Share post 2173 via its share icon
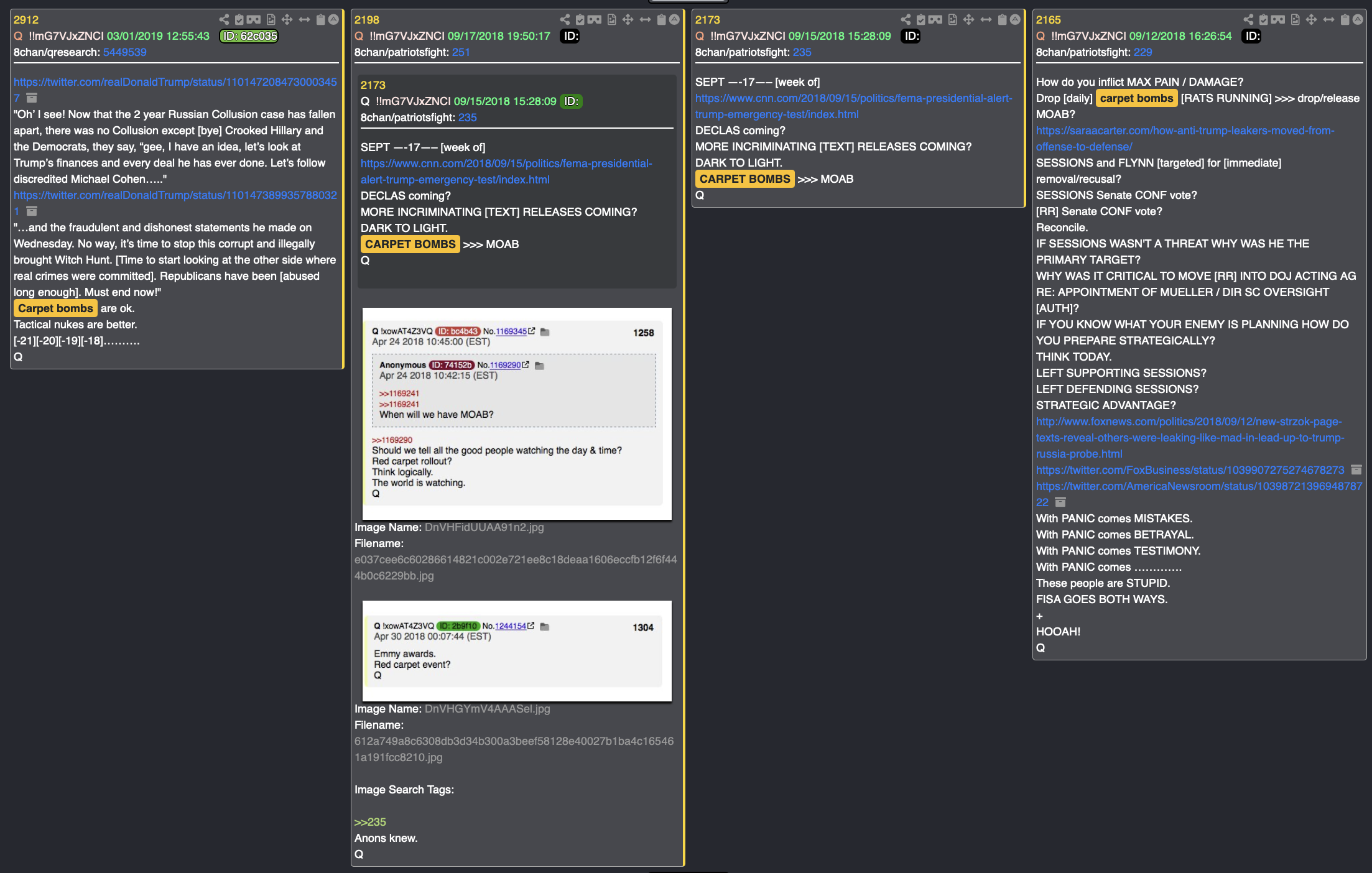 click(906, 20)
